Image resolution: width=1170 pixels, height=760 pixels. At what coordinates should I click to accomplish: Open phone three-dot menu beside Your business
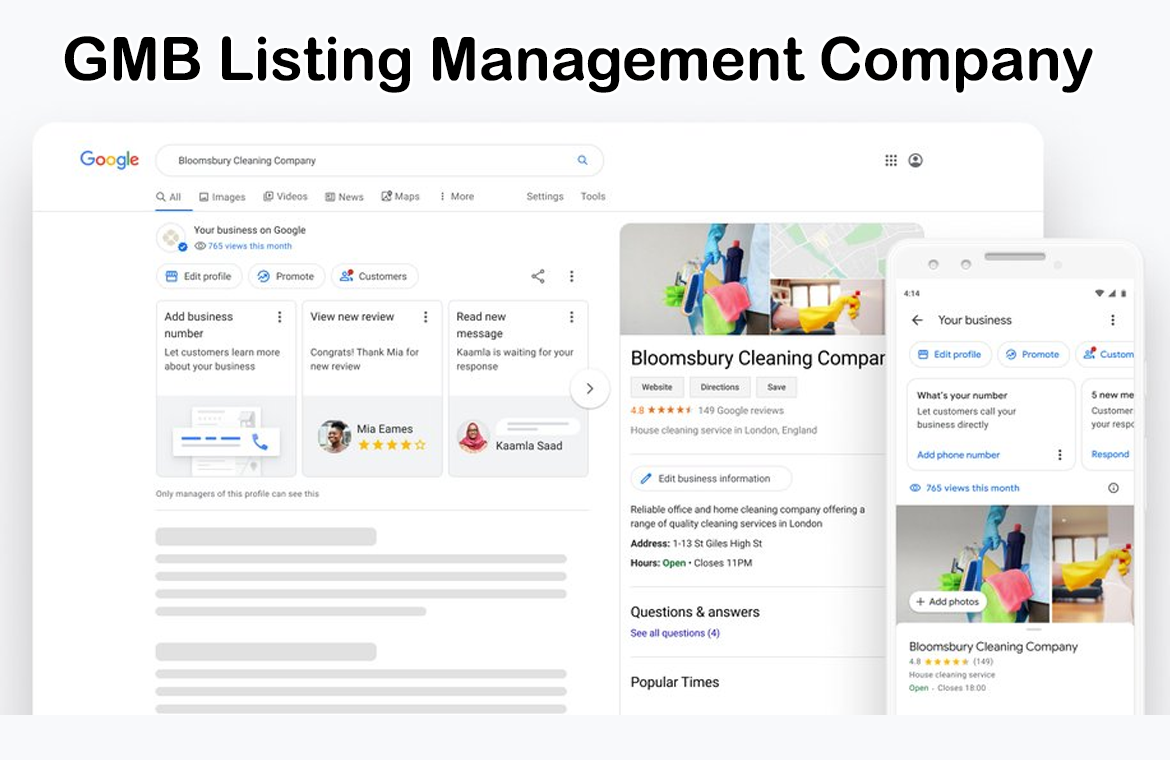pyautogui.click(x=1113, y=320)
